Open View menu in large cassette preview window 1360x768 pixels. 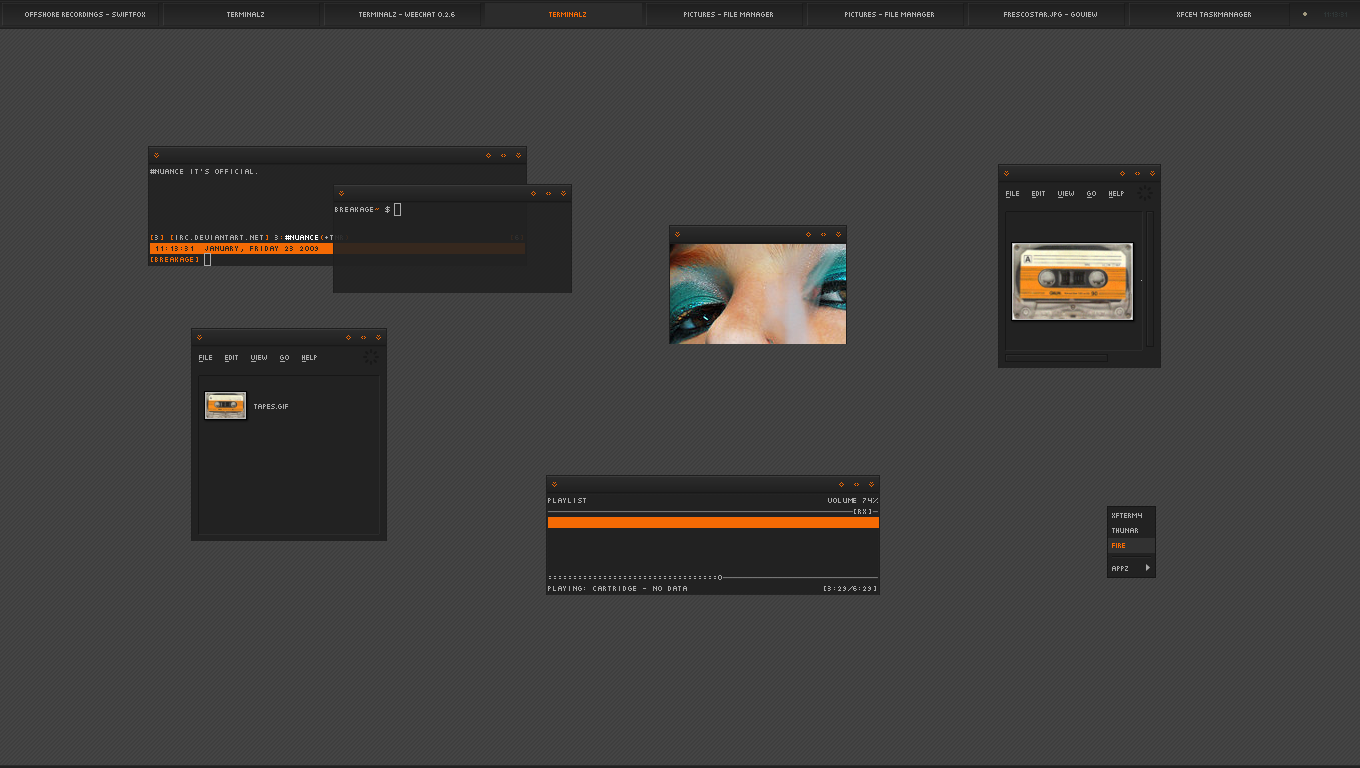tap(1066, 193)
